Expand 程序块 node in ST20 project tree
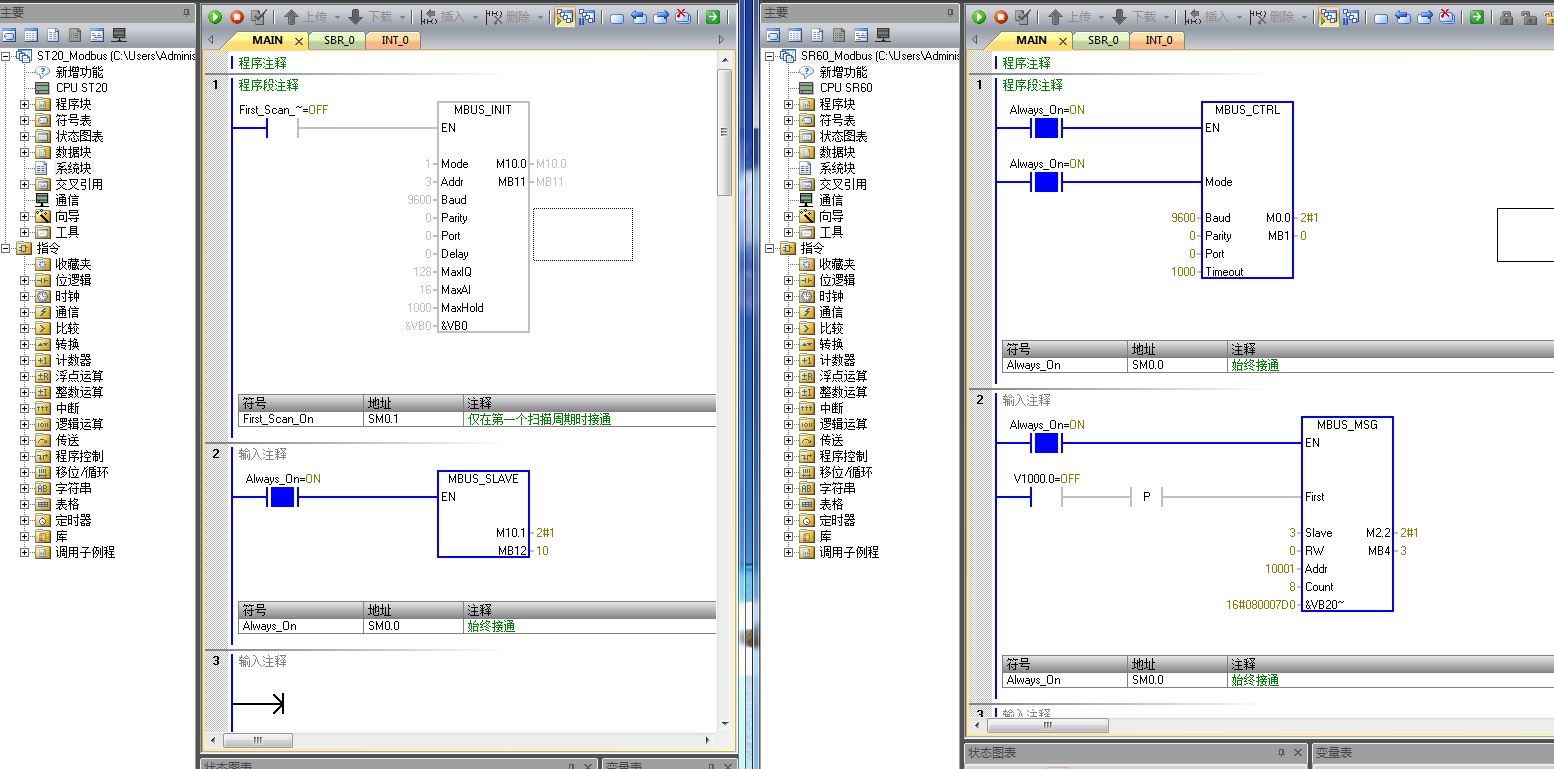Viewport: 1554px width, 769px height. click(x=25, y=104)
